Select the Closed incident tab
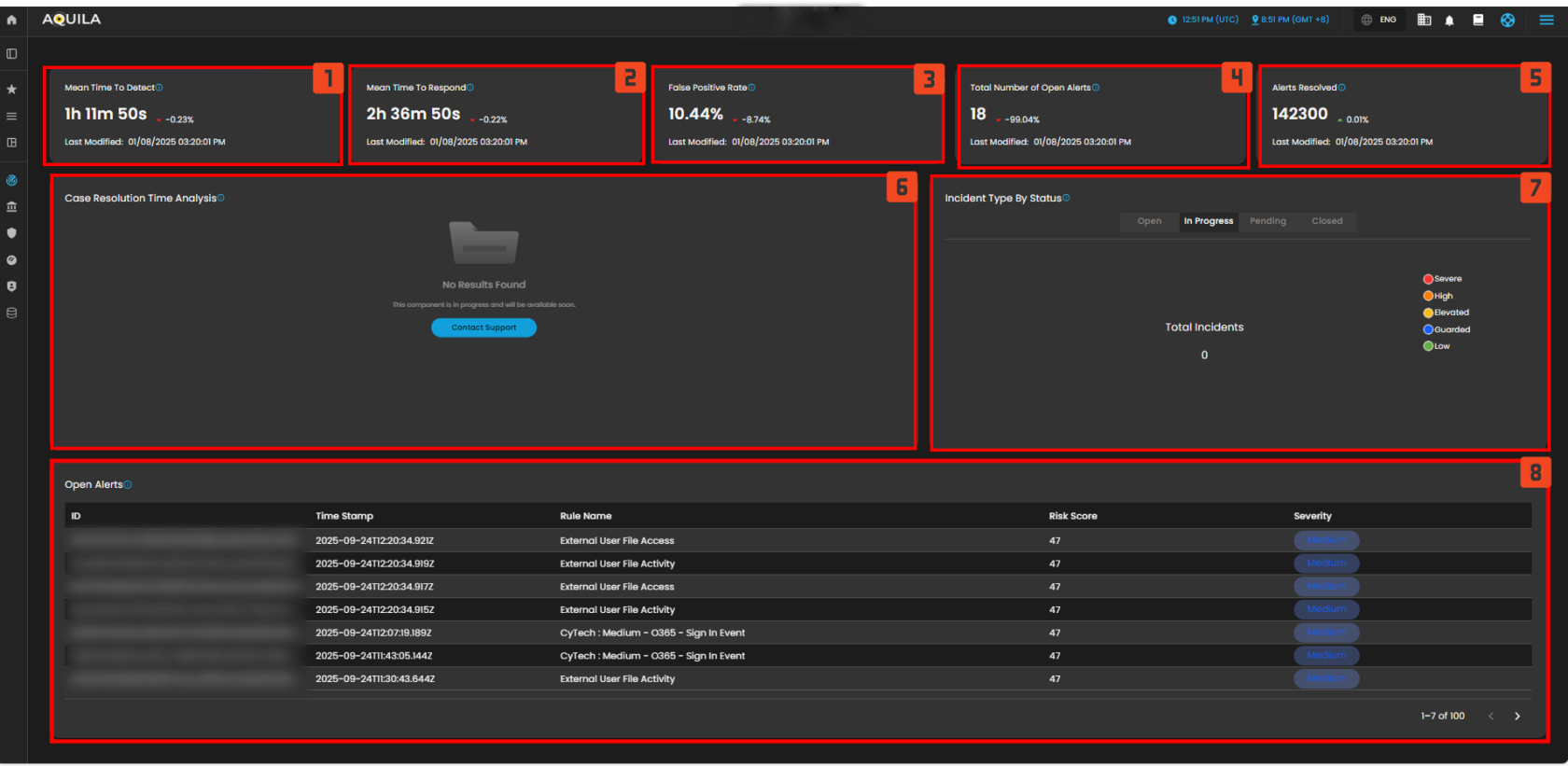 (x=1326, y=221)
